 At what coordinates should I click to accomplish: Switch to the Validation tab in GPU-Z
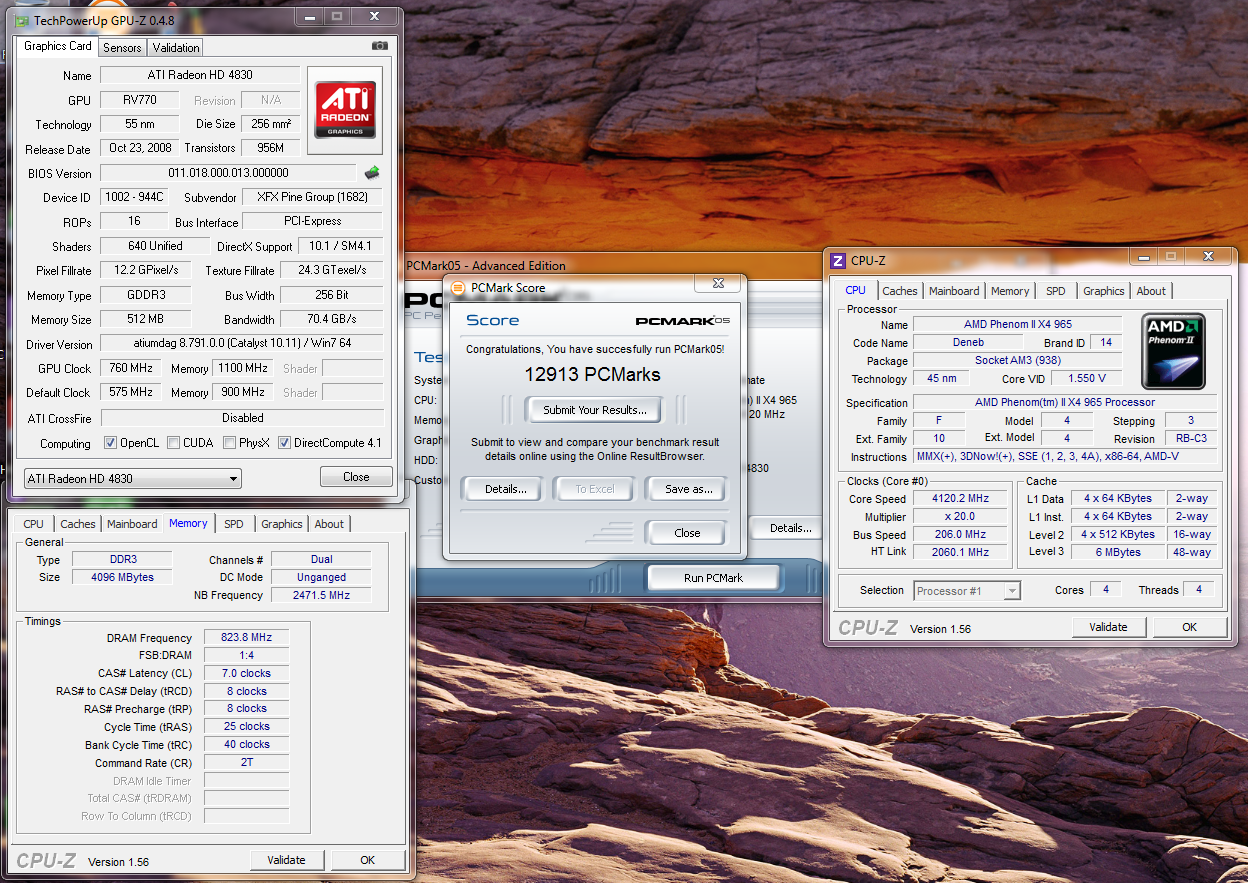[x=176, y=47]
